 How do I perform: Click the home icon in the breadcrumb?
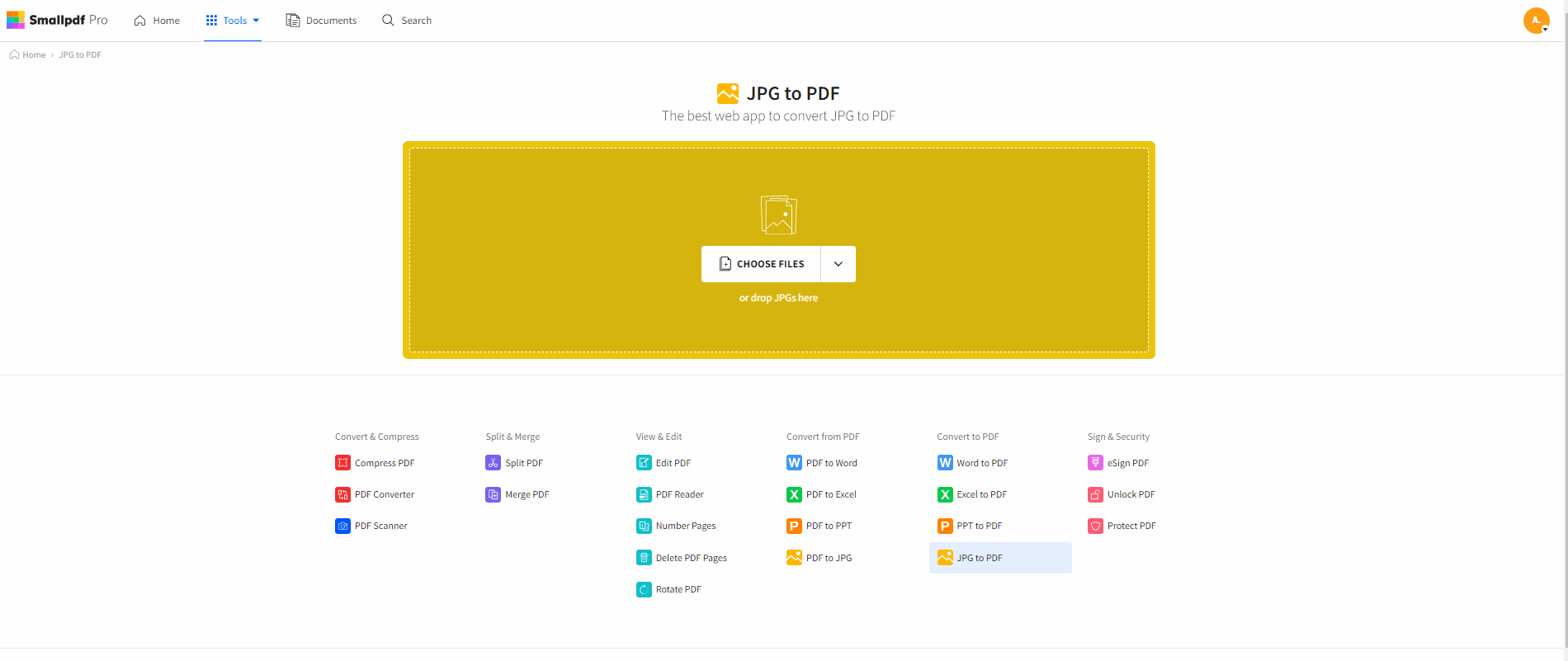click(14, 54)
